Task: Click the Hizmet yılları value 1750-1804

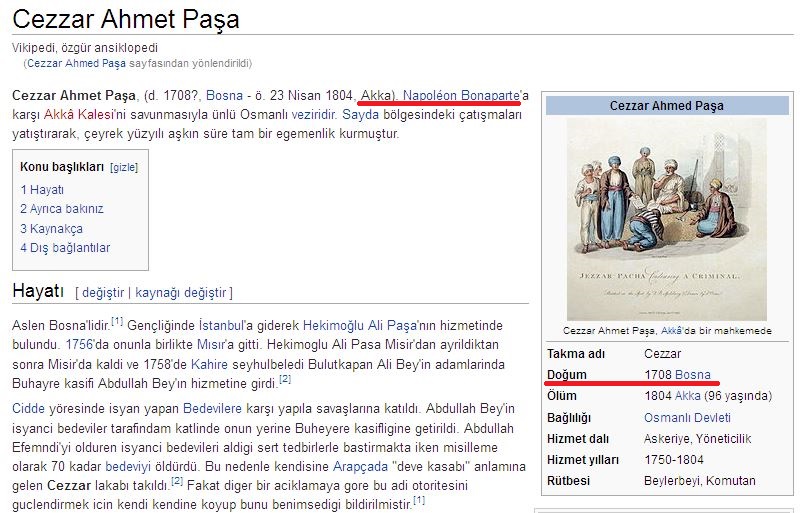Action: (674, 460)
